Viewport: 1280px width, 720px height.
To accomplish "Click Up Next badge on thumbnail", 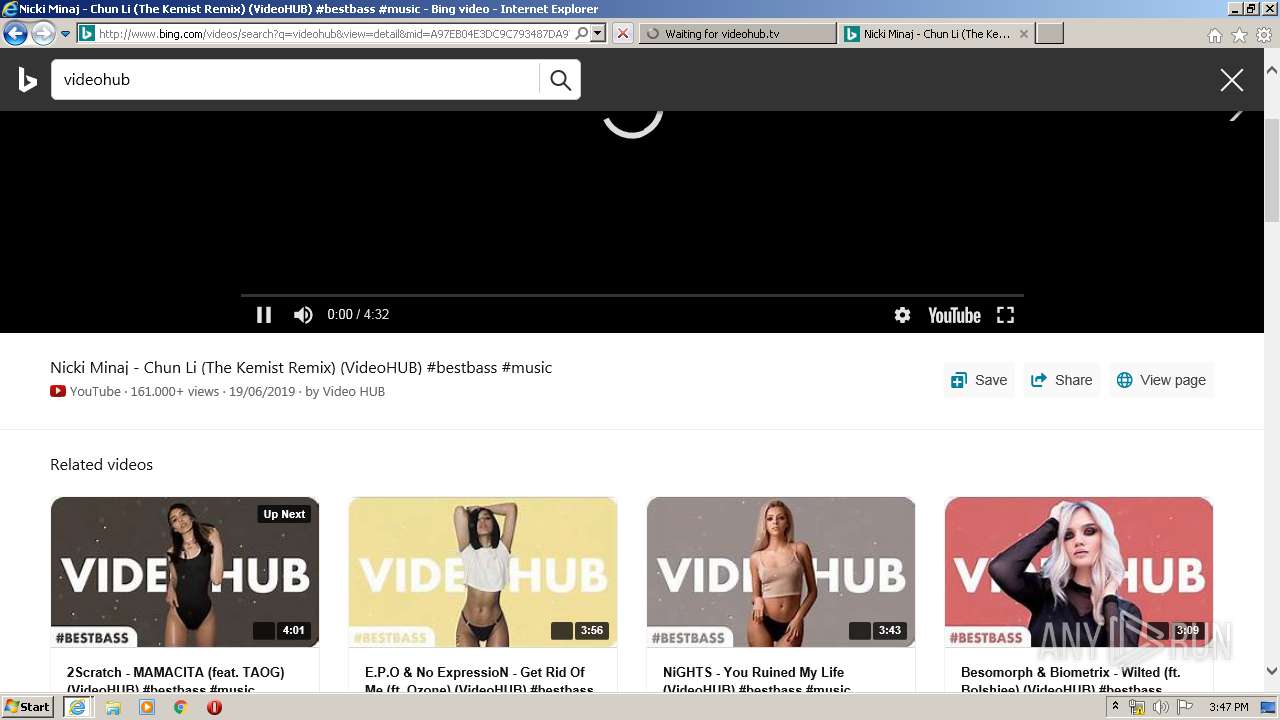I will point(284,514).
